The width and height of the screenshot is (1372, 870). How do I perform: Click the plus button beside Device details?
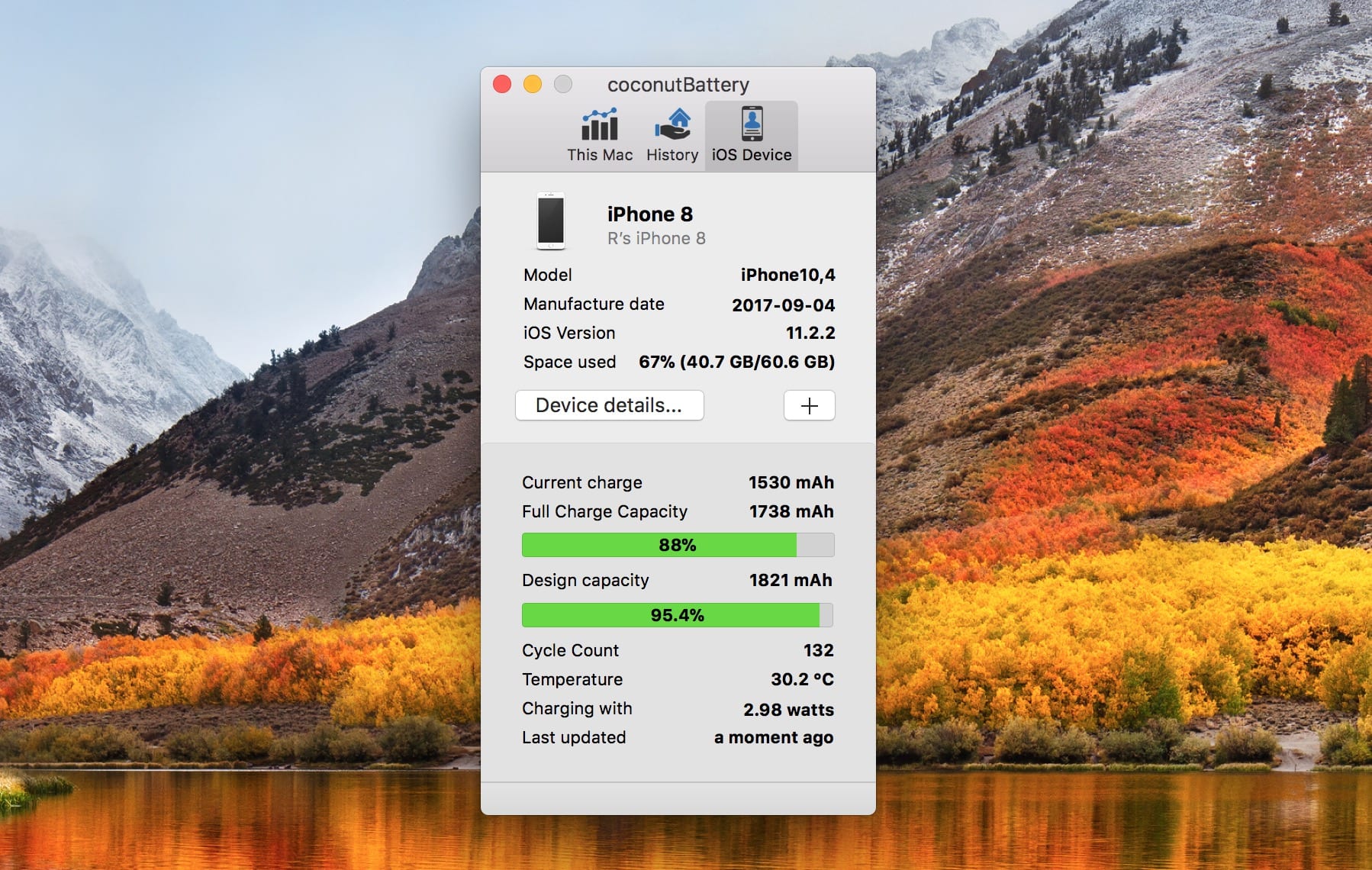tap(809, 405)
